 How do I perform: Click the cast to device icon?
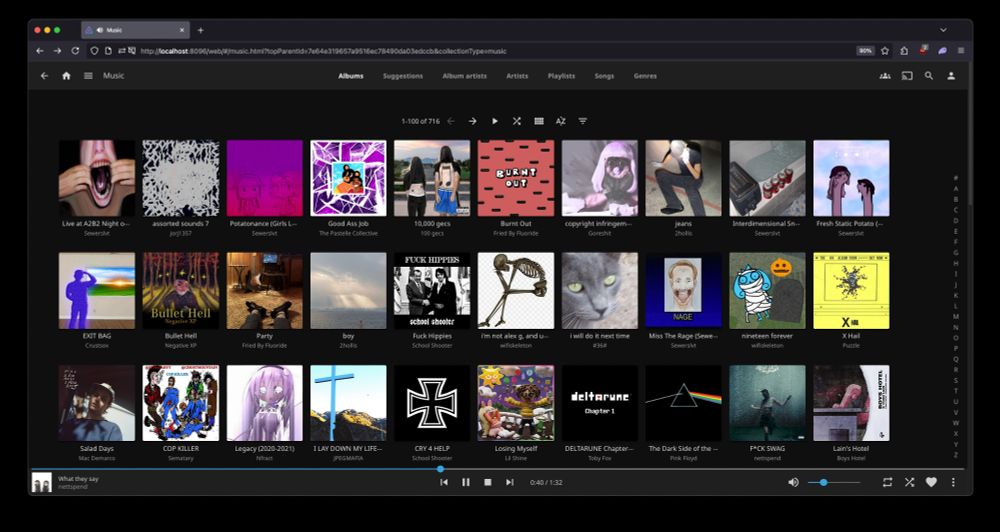[x=907, y=76]
